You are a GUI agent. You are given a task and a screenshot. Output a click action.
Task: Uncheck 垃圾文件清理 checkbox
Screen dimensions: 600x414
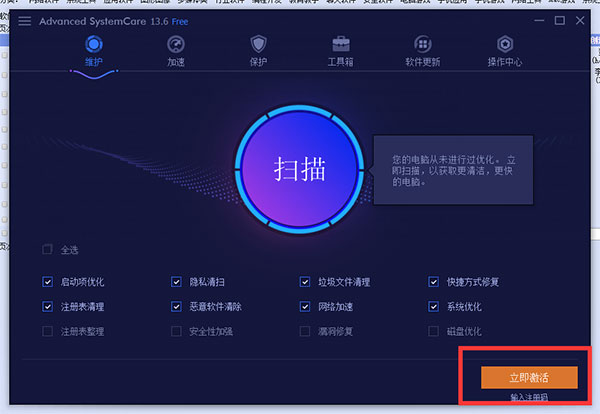[x=305, y=282]
